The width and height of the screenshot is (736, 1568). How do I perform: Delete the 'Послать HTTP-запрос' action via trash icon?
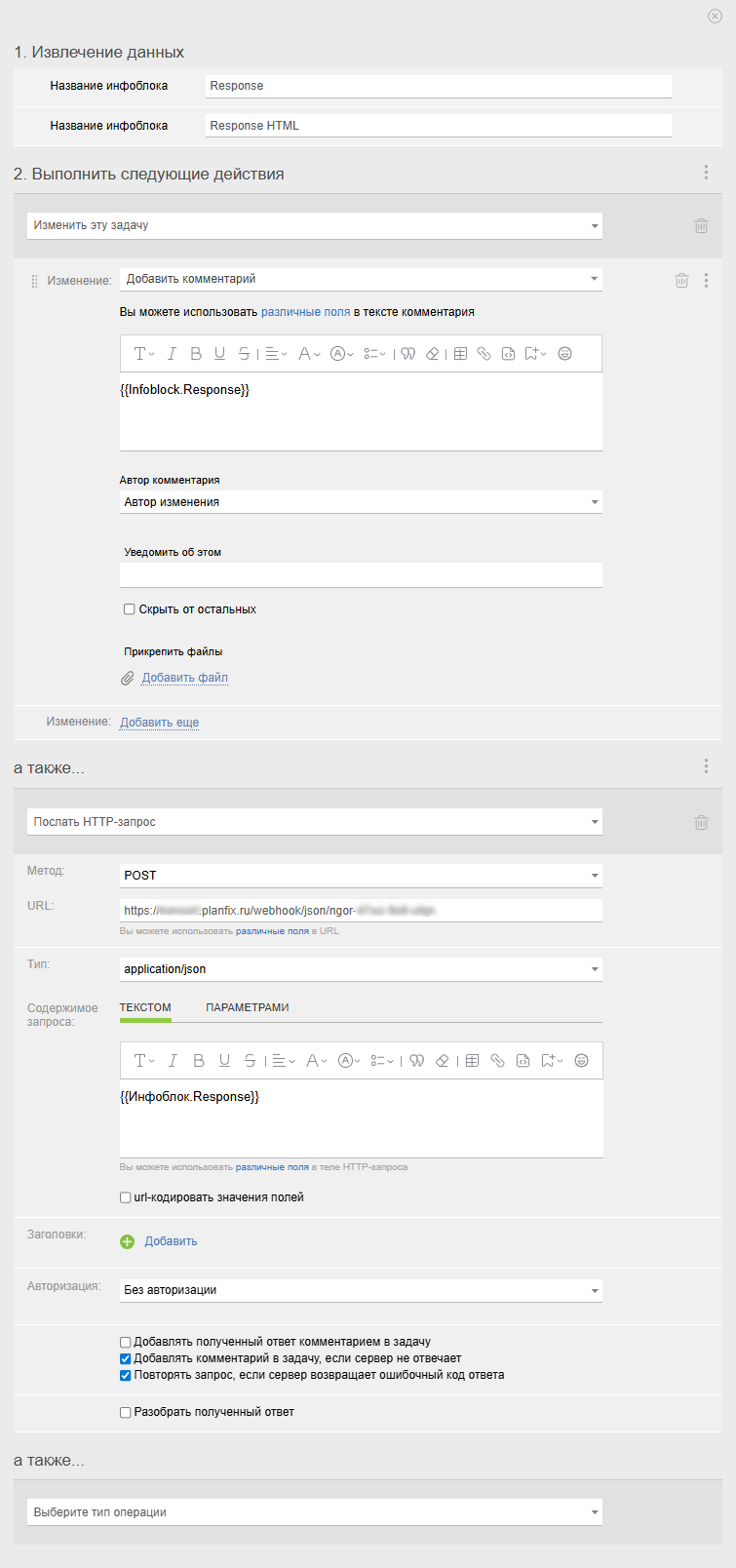pos(701,822)
